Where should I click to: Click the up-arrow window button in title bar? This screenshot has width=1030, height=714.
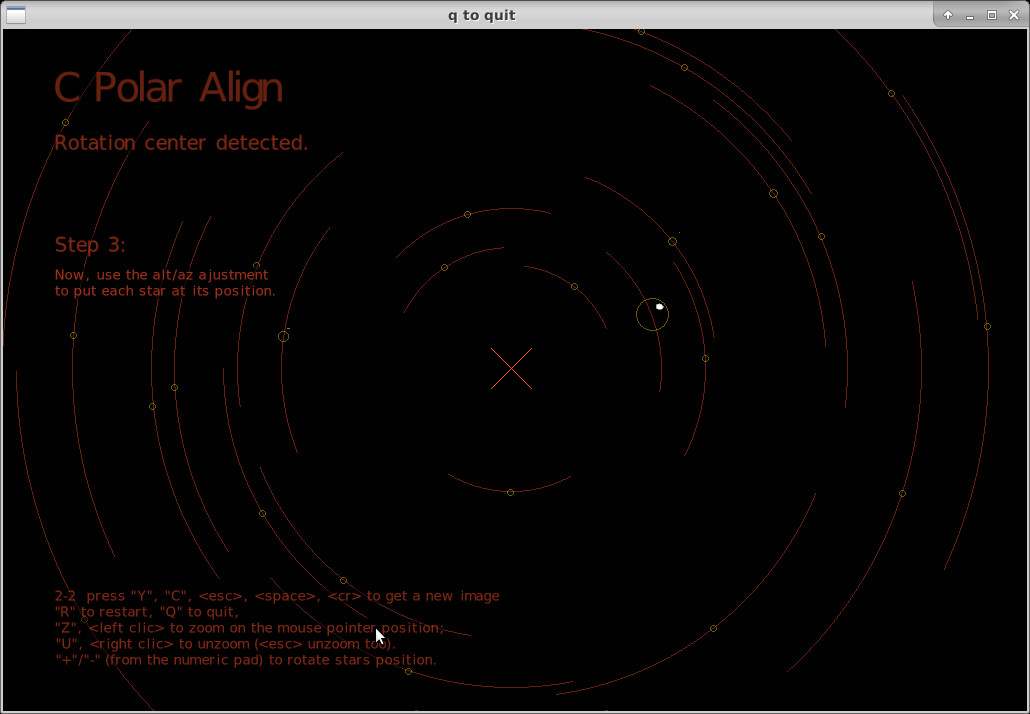948,15
